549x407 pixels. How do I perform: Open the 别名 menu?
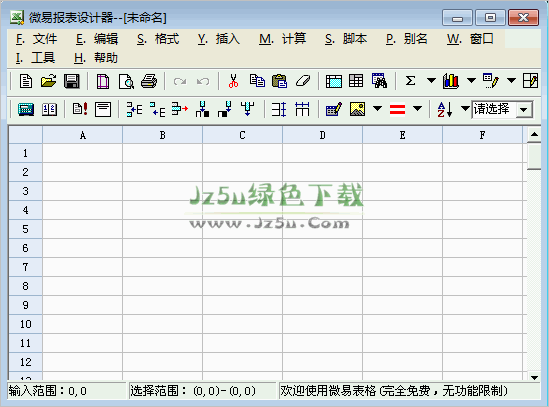tap(406, 39)
